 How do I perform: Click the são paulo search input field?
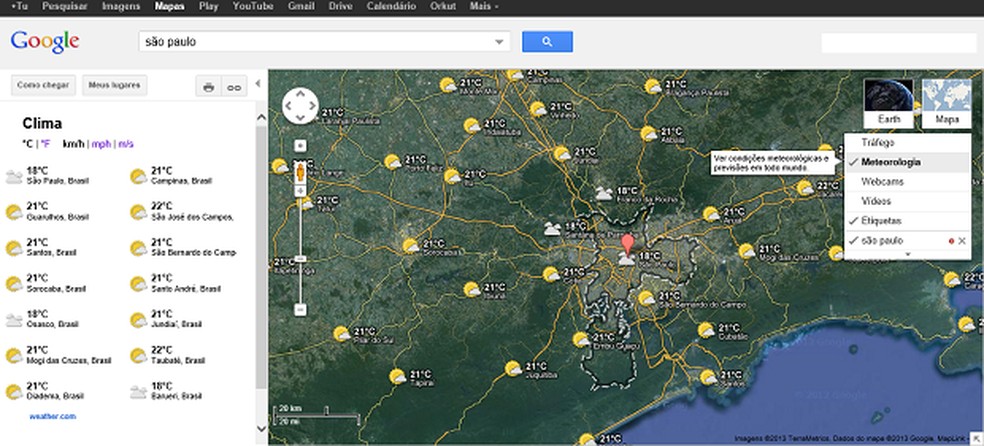pos(324,41)
